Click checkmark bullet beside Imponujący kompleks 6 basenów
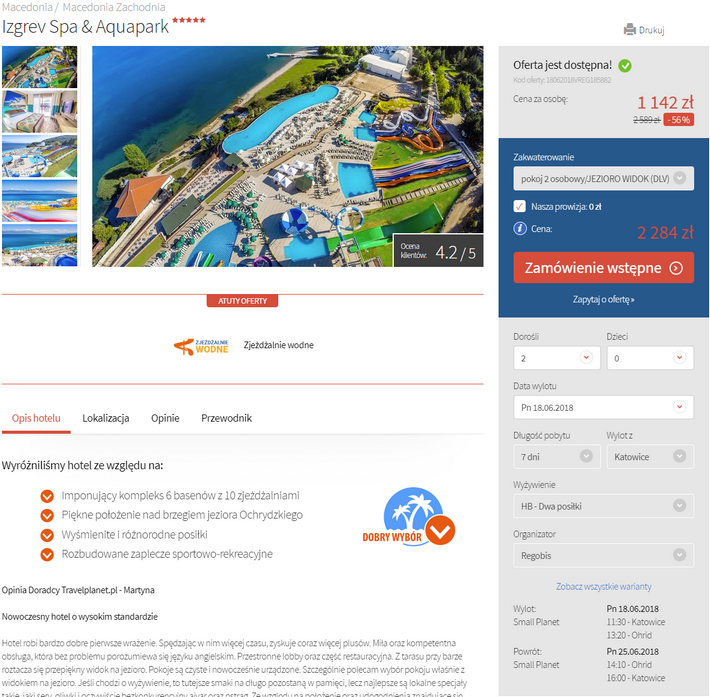This screenshot has width=710, height=697. 47,496
